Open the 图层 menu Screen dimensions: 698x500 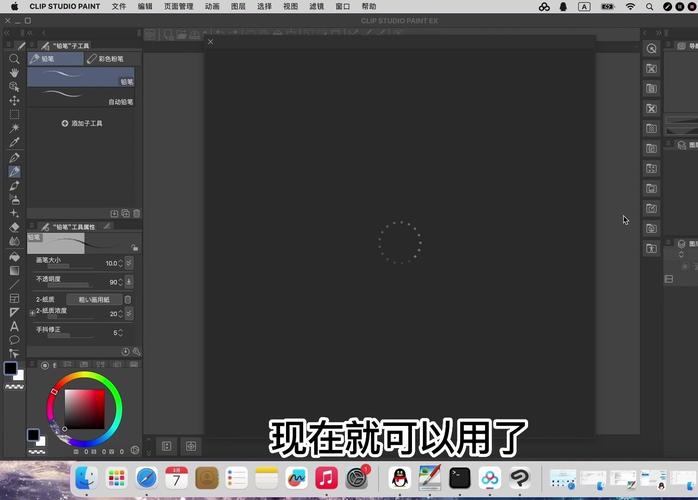238,6
